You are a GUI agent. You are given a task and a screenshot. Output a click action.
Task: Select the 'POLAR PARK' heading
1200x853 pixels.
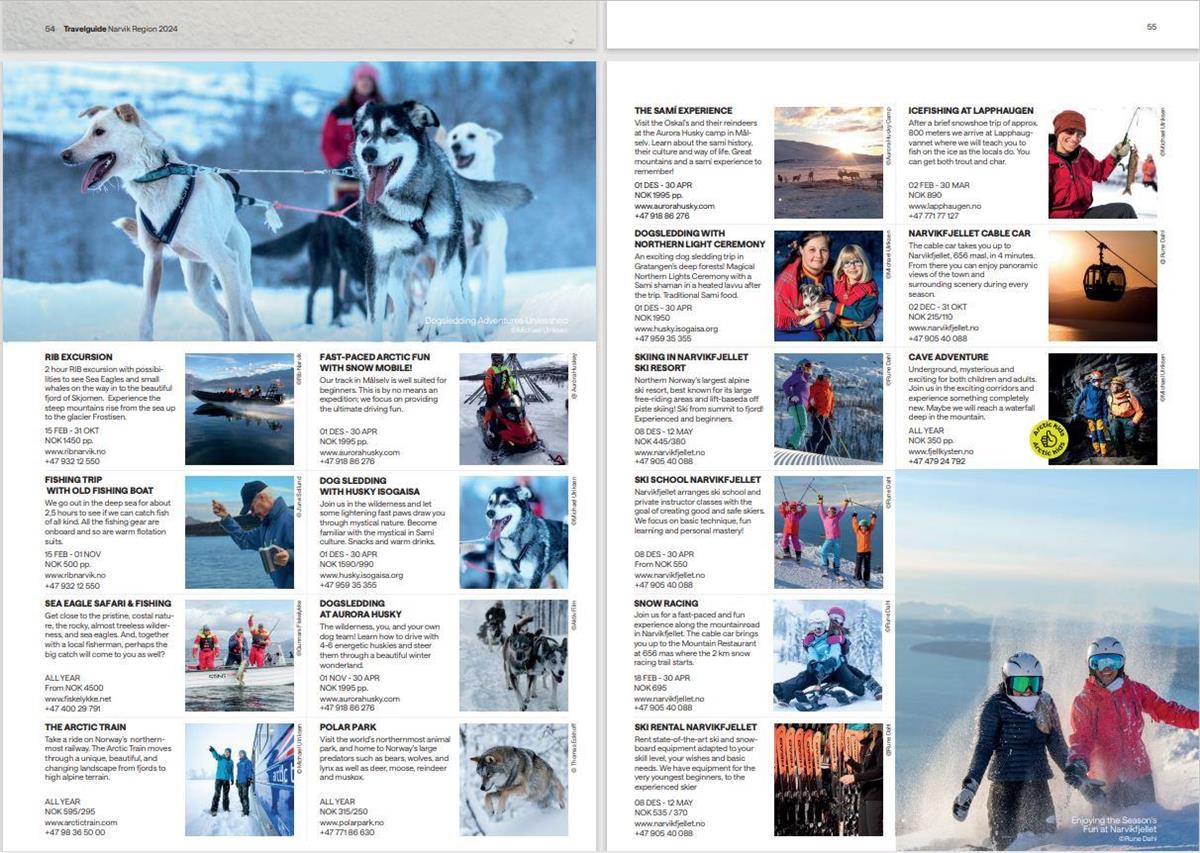click(x=348, y=727)
